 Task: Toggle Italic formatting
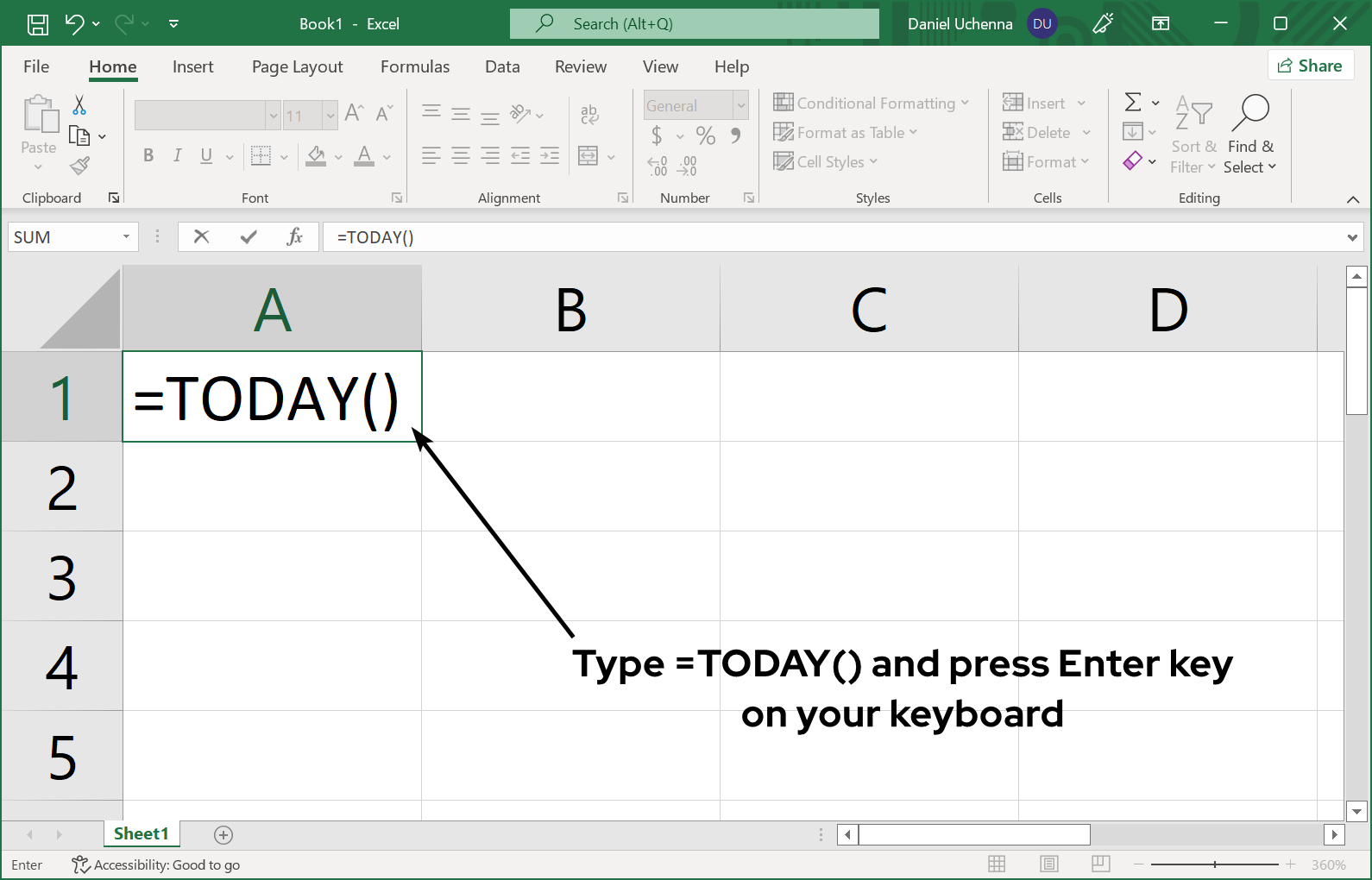[x=177, y=155]
